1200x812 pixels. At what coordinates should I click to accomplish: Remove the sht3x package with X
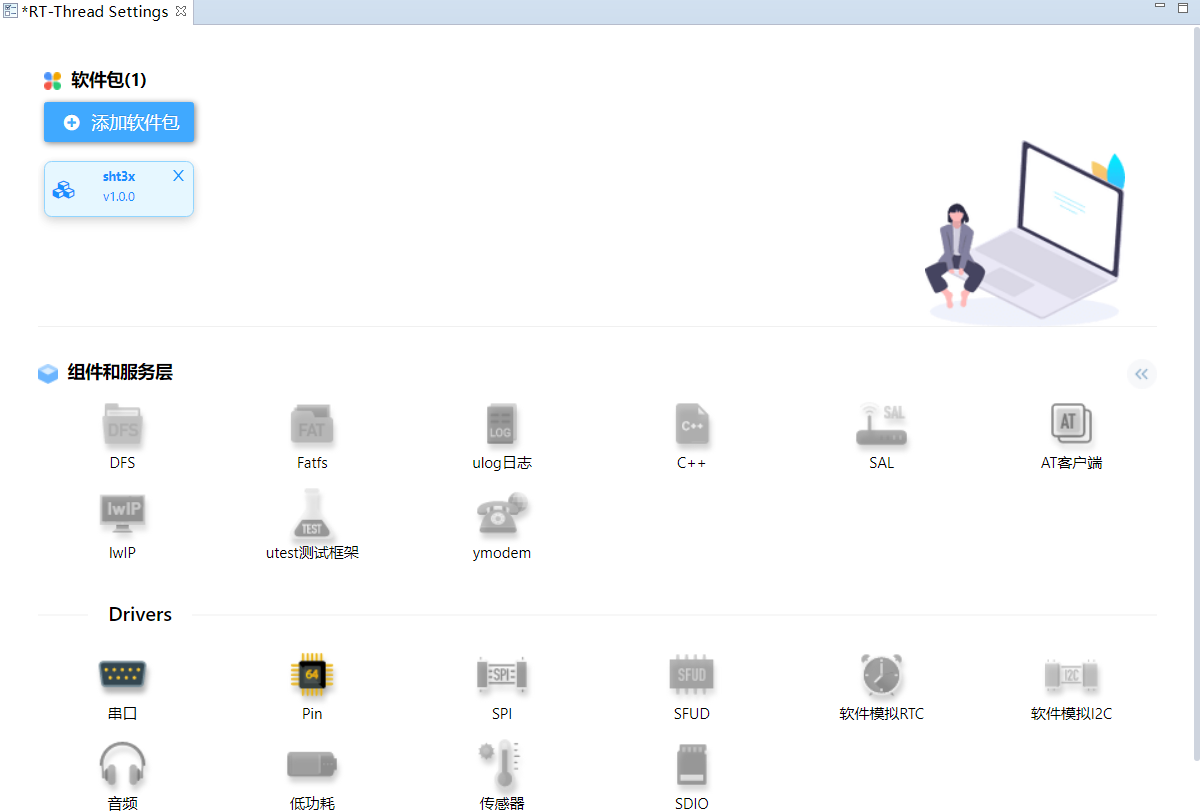[x=178, y=176]
